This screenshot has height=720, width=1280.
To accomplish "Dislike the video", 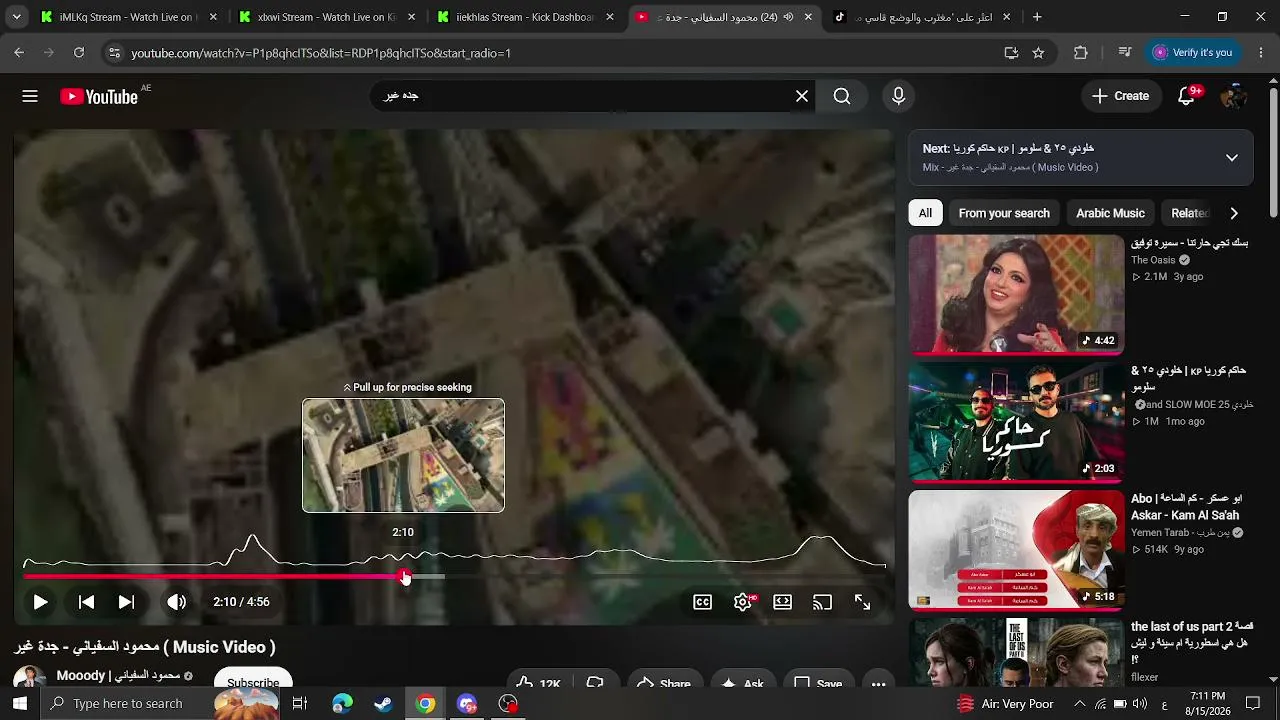I will point(595,679).
